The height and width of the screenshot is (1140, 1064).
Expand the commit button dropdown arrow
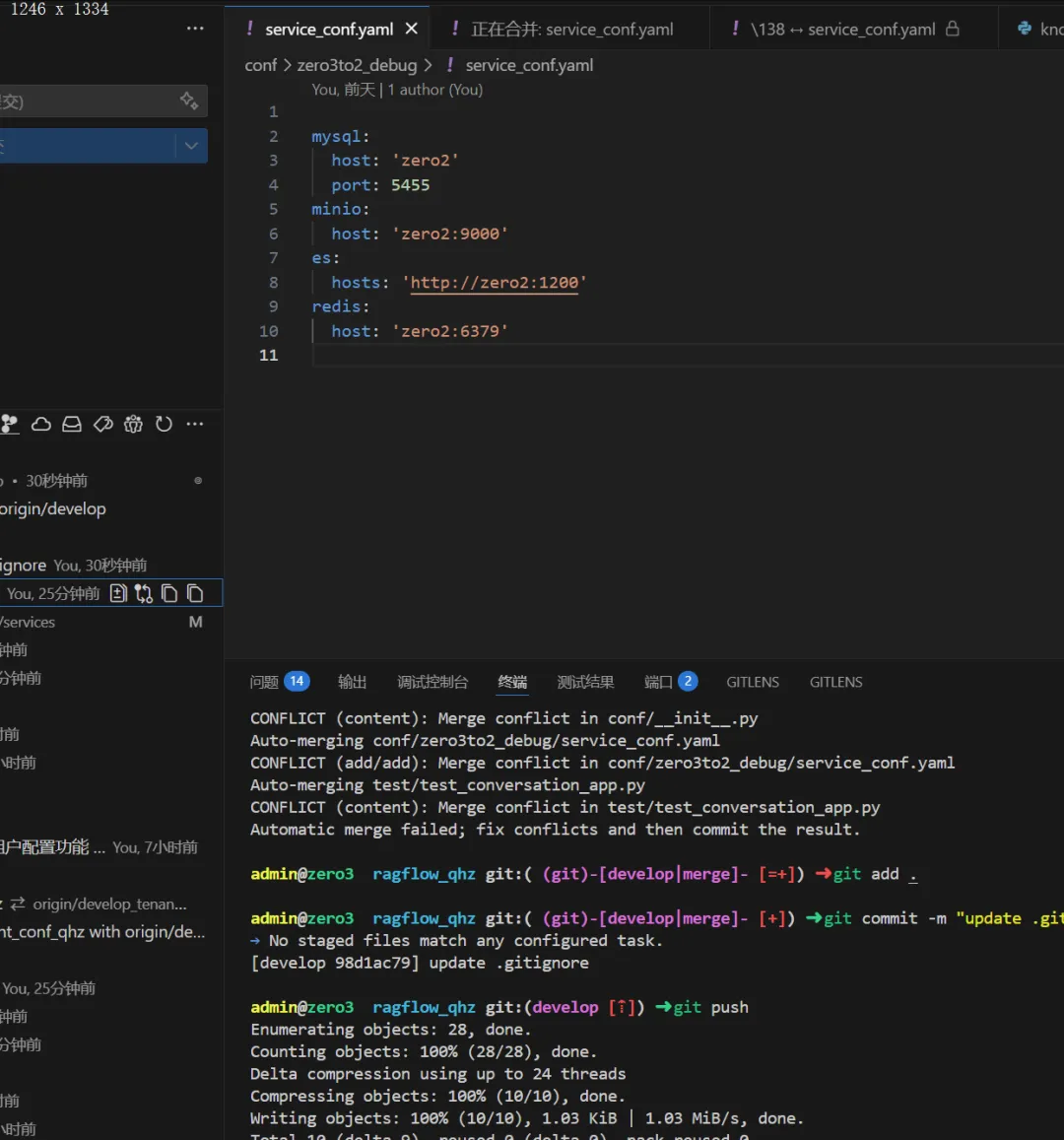(191, 146)
